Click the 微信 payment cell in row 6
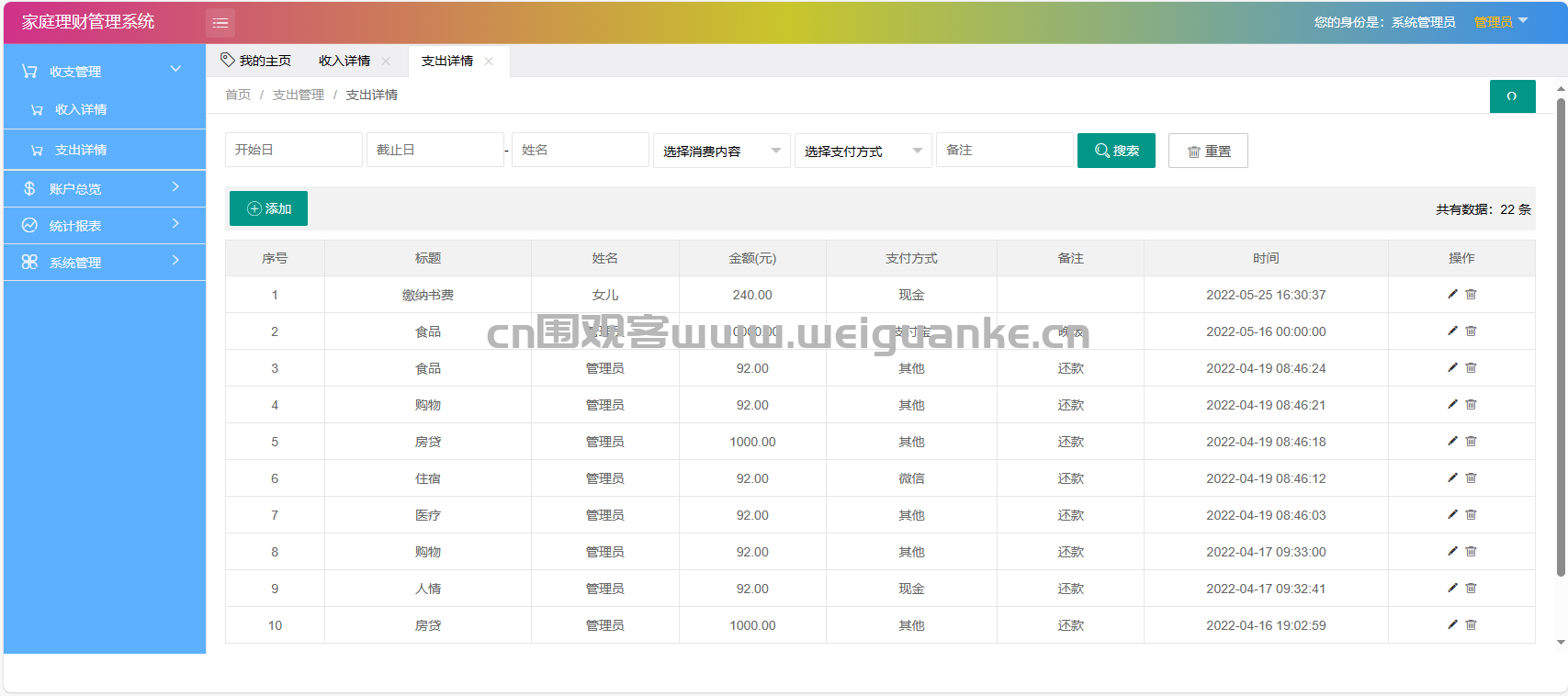1568x696 pixels. [911, 478]
